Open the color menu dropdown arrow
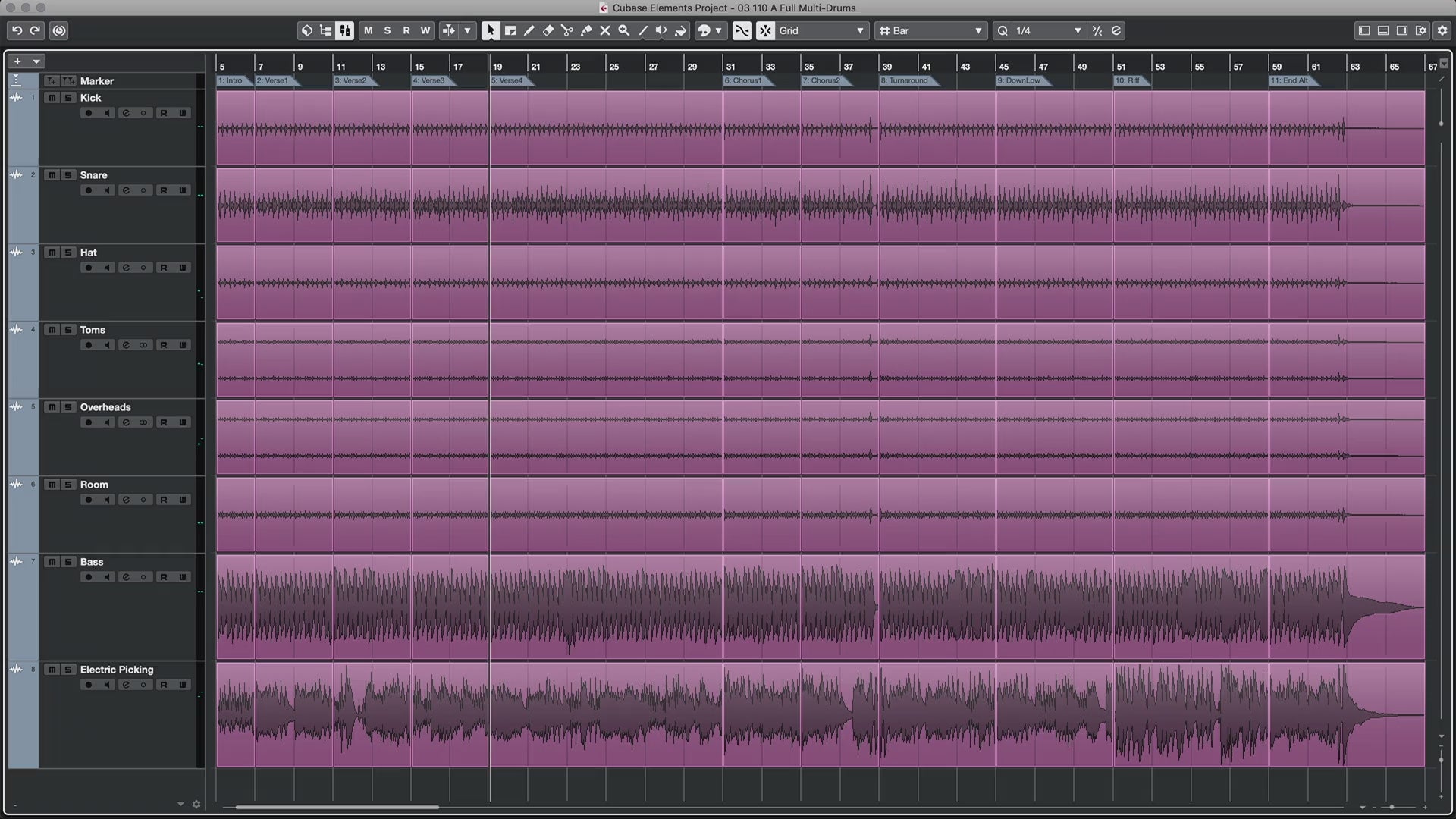Viewport: 1456px width, 819px height. point(718,30)
